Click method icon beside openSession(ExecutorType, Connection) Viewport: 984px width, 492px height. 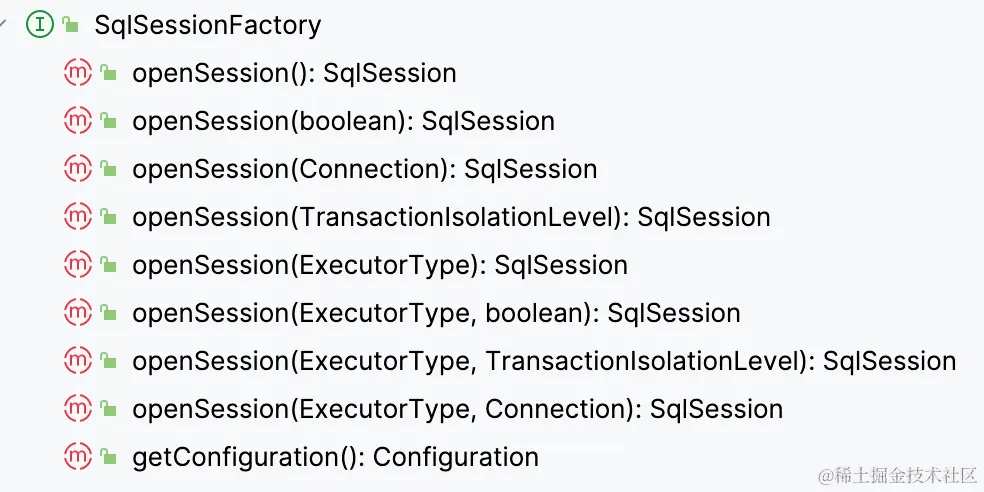77,409
